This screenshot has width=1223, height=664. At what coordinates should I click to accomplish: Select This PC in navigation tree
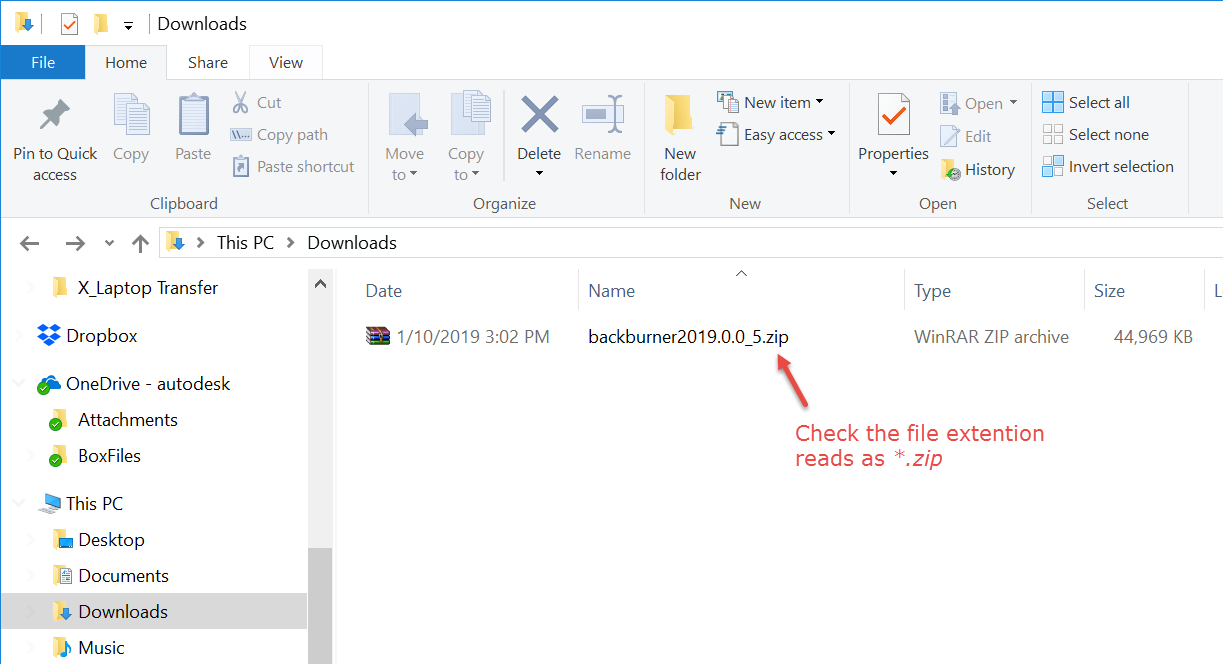coord(94,504)
